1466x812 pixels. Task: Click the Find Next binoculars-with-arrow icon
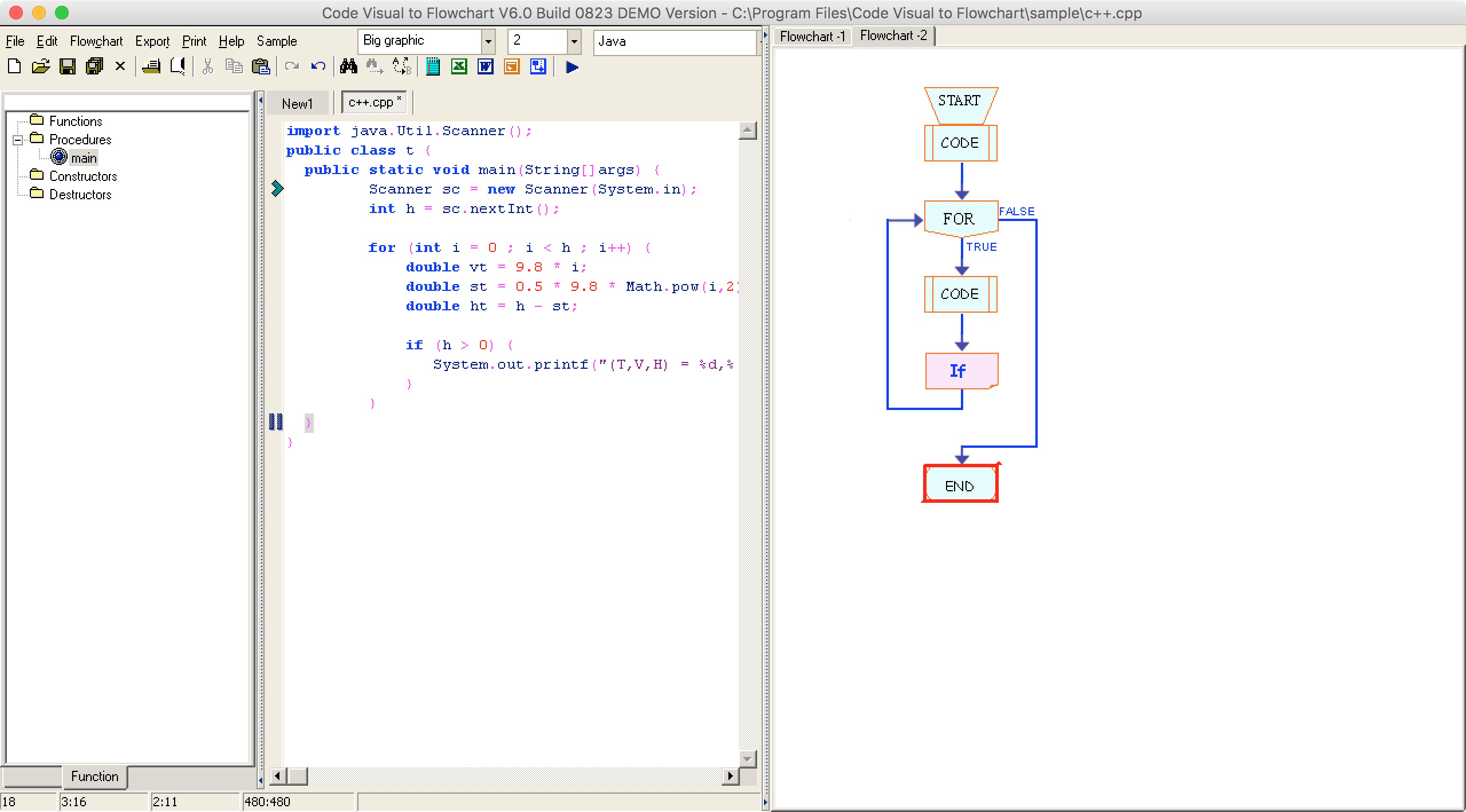pyautogui.click(x=375, y=67)
